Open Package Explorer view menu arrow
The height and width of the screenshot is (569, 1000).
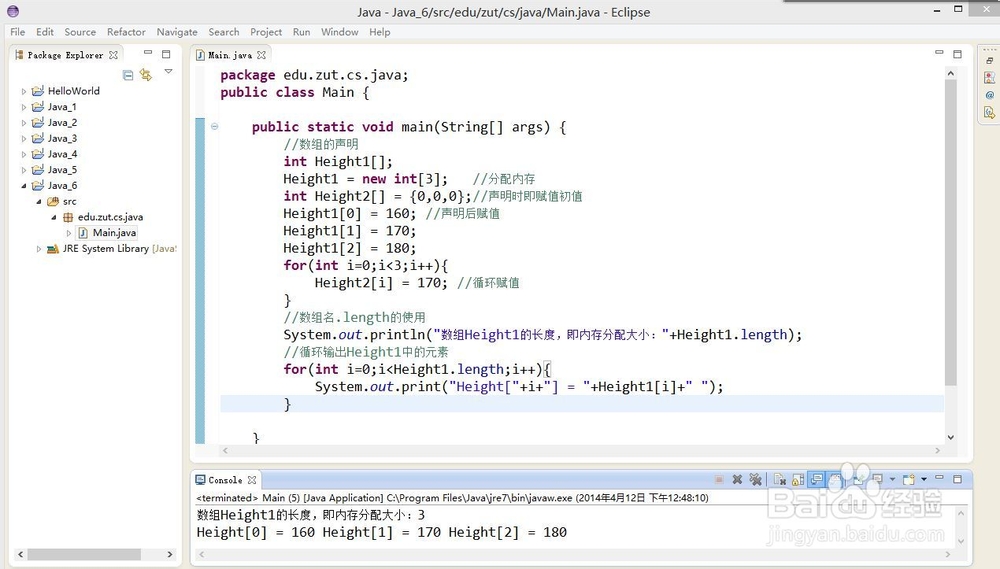(168, 71)
